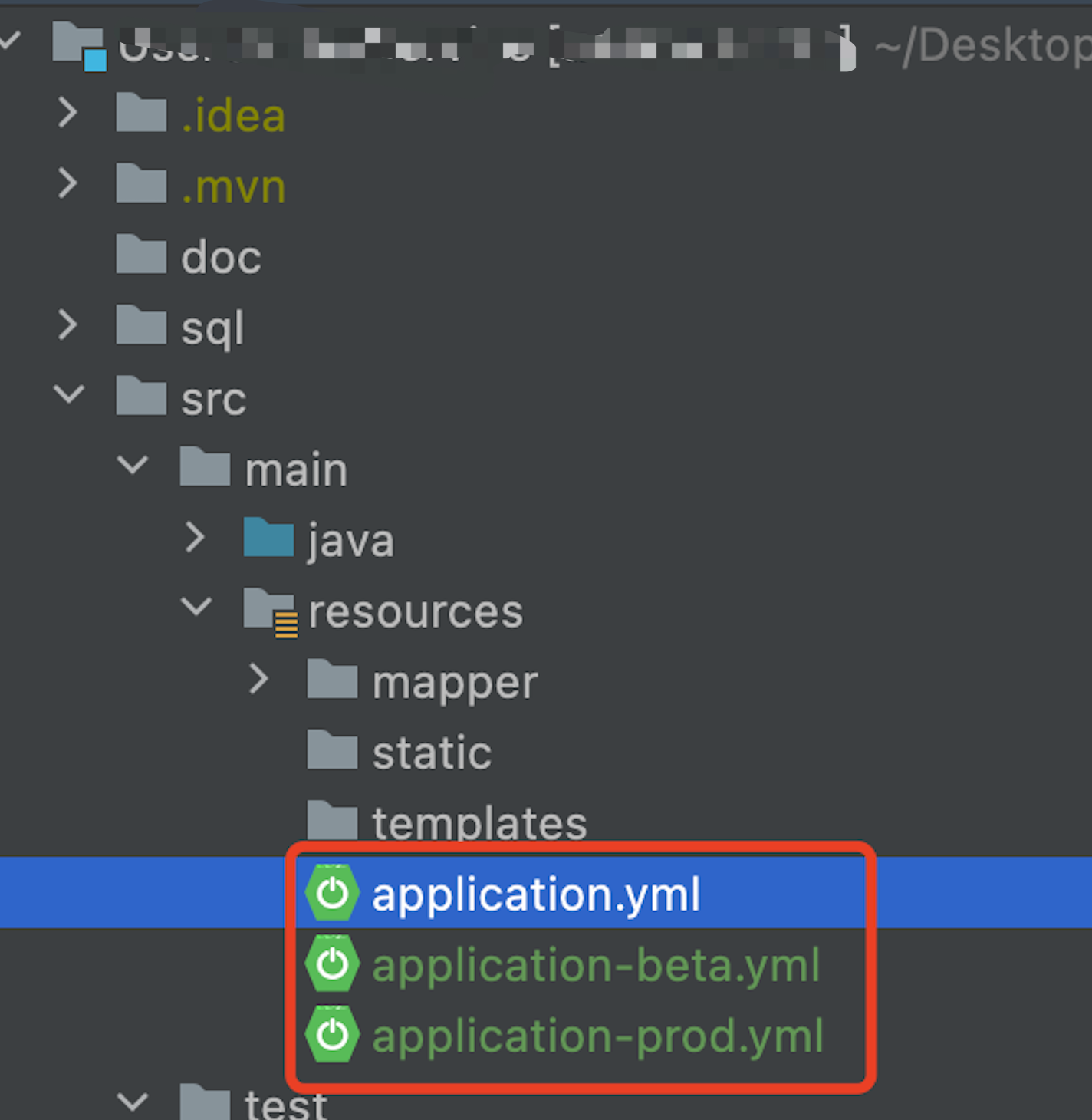
Task: Click the templates folder icon
Action: [x=332, y=820]
